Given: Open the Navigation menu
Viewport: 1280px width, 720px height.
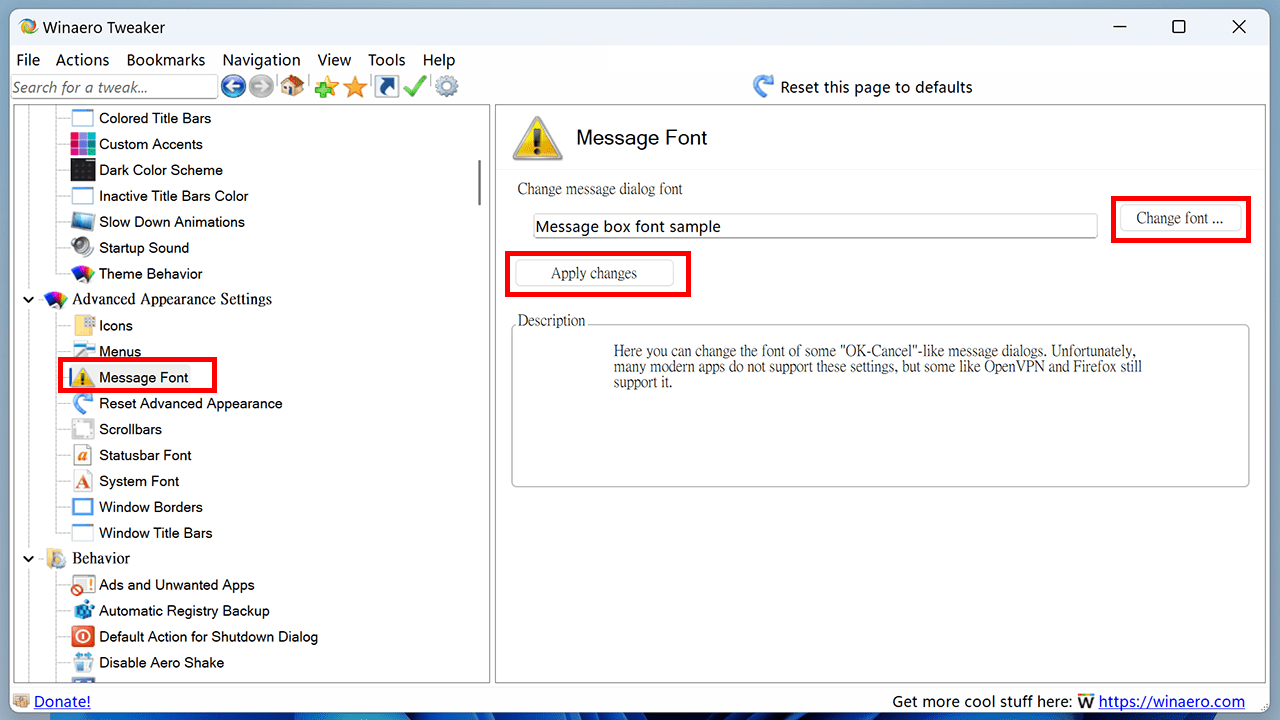Looking at the screenshot, I should (261, 60).
